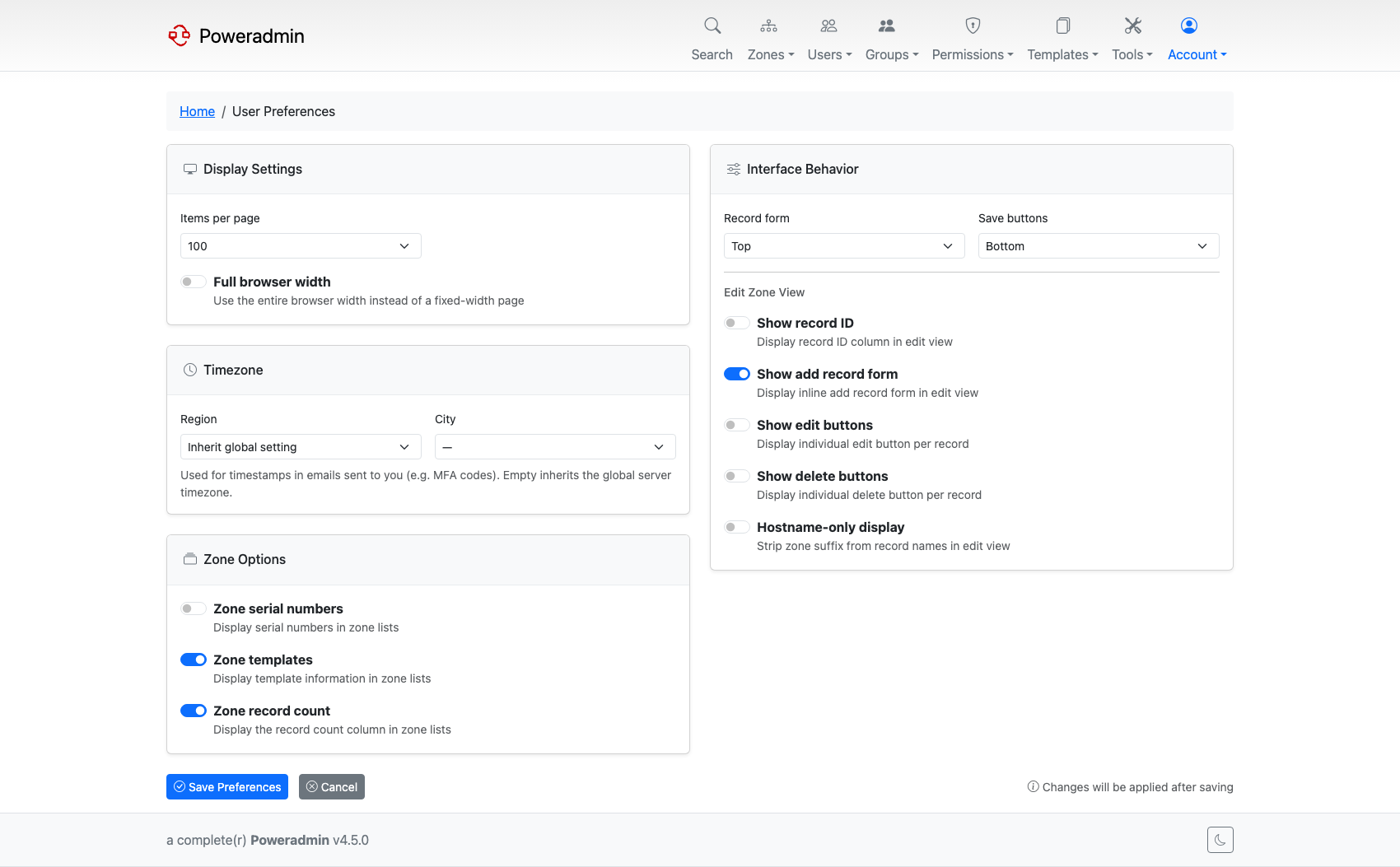
Task: Click the Zones hierarchy icon
Action: coord(768,26)
